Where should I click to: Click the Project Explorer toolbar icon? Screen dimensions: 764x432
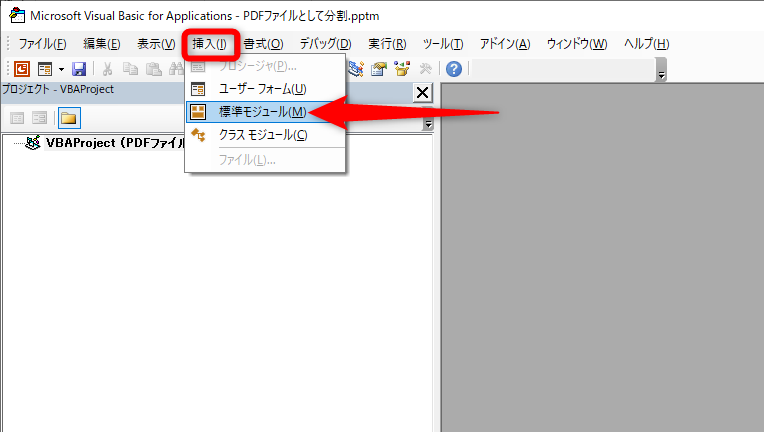tap(356, 69)
